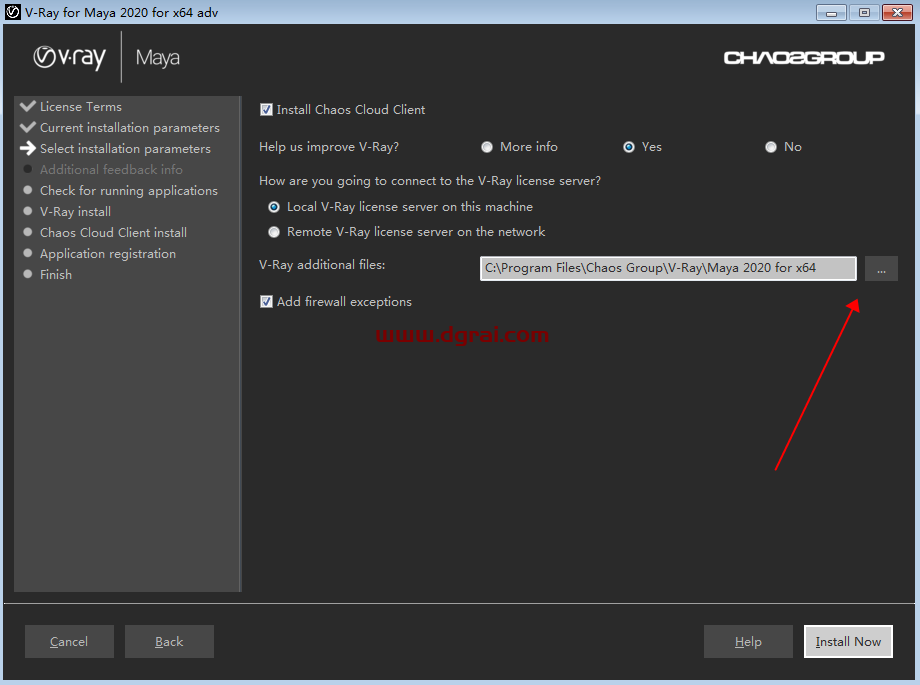Click the Help button
The height and width of the screenshot is (685, 920).
click(748, 642)
